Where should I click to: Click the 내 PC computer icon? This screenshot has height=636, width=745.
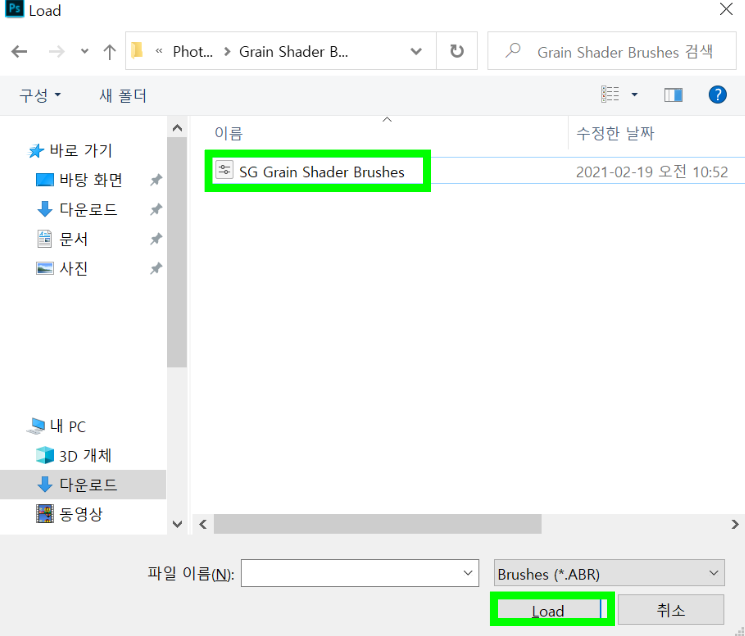click(x=35, y=426)
